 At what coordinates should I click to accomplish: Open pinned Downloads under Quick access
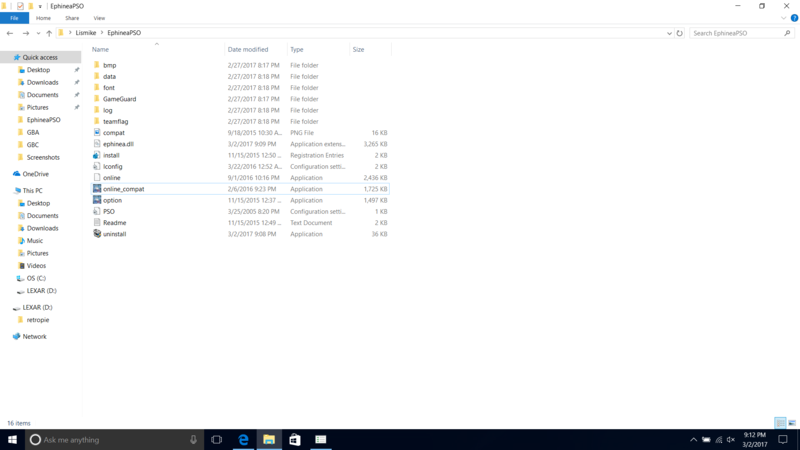tap(42, 82)
